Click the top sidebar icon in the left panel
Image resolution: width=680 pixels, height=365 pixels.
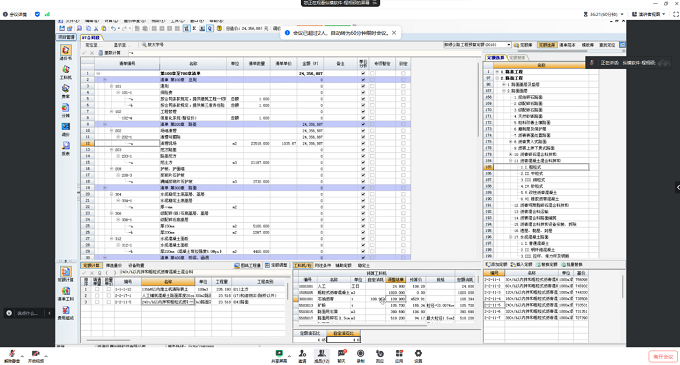[66, 52]
